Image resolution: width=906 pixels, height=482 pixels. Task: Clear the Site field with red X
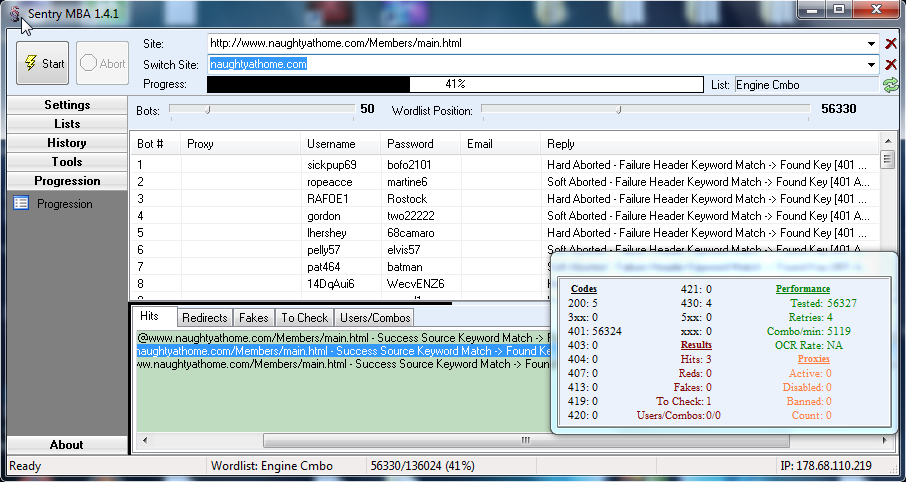pos(891,44)
